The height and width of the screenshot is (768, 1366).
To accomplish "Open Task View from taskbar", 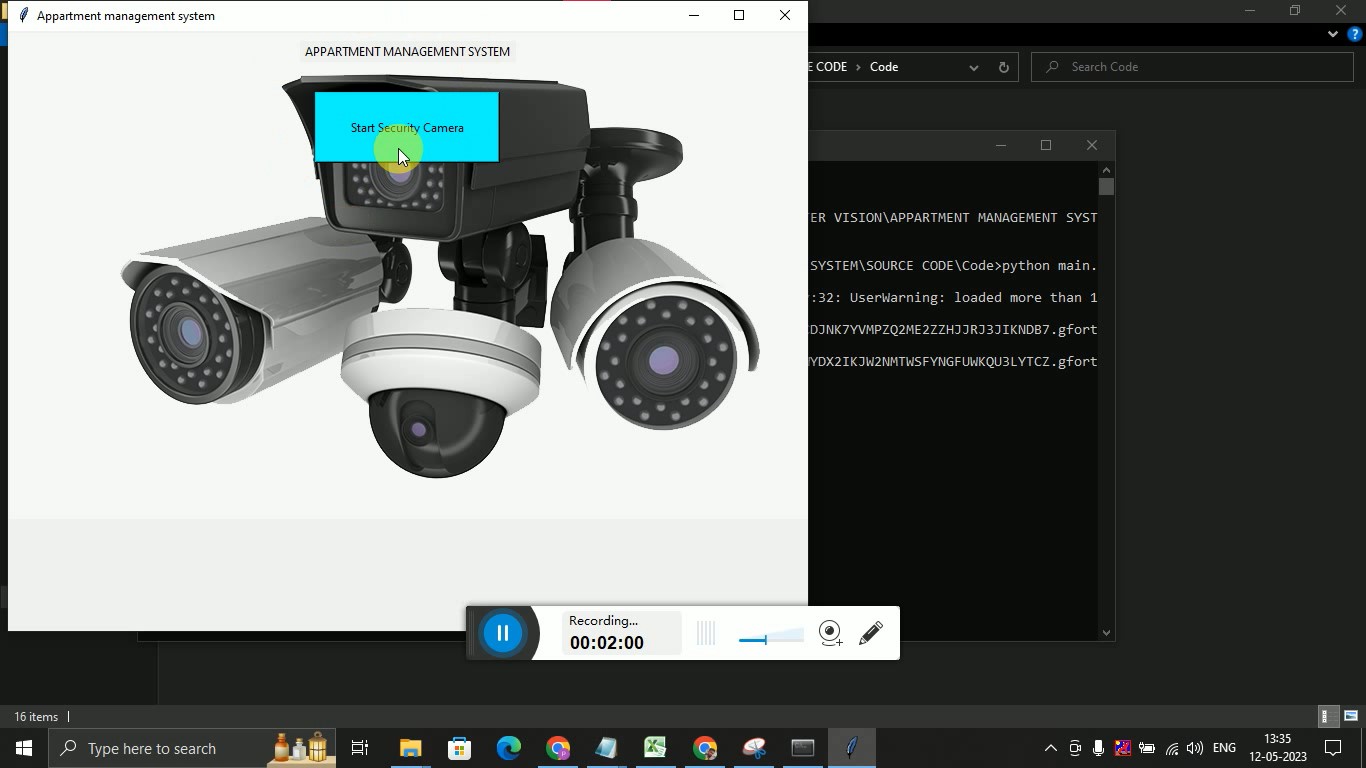I will pos(360,748).
